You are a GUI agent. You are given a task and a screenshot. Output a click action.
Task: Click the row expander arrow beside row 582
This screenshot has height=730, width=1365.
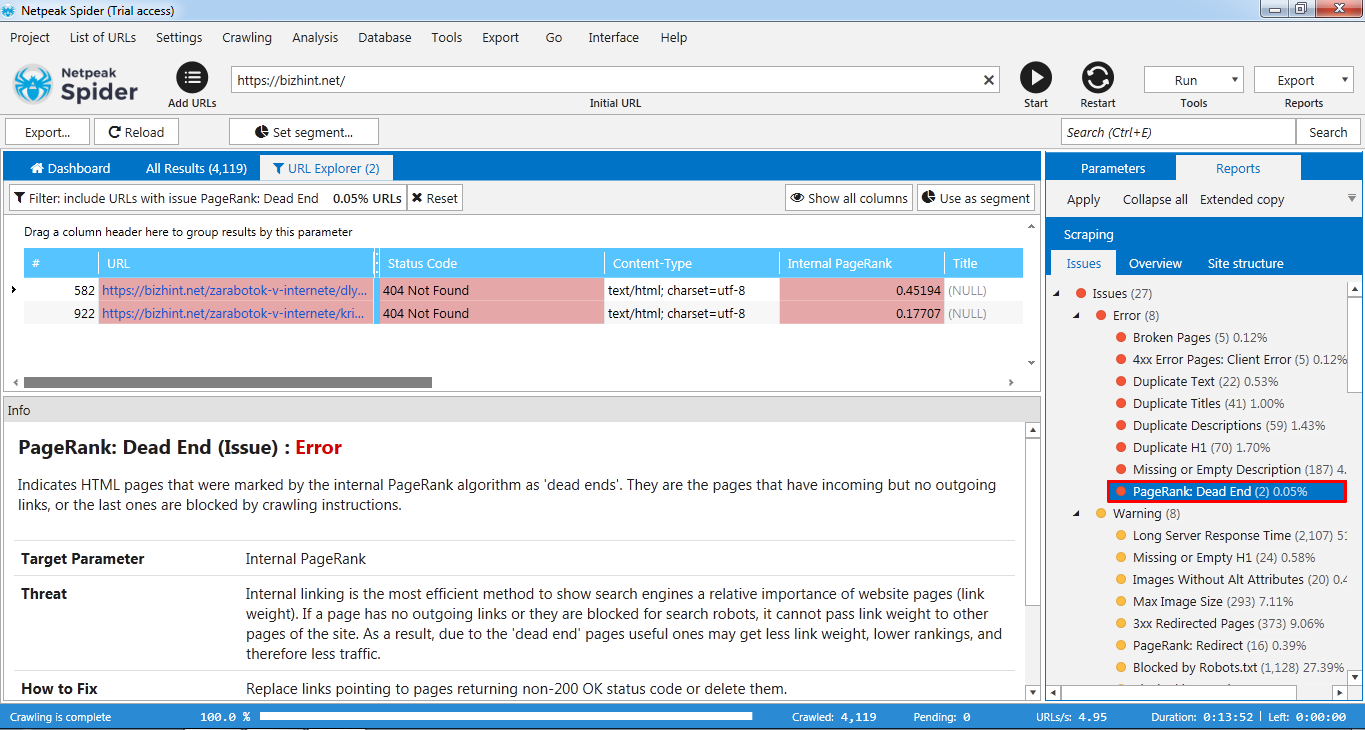13,290
